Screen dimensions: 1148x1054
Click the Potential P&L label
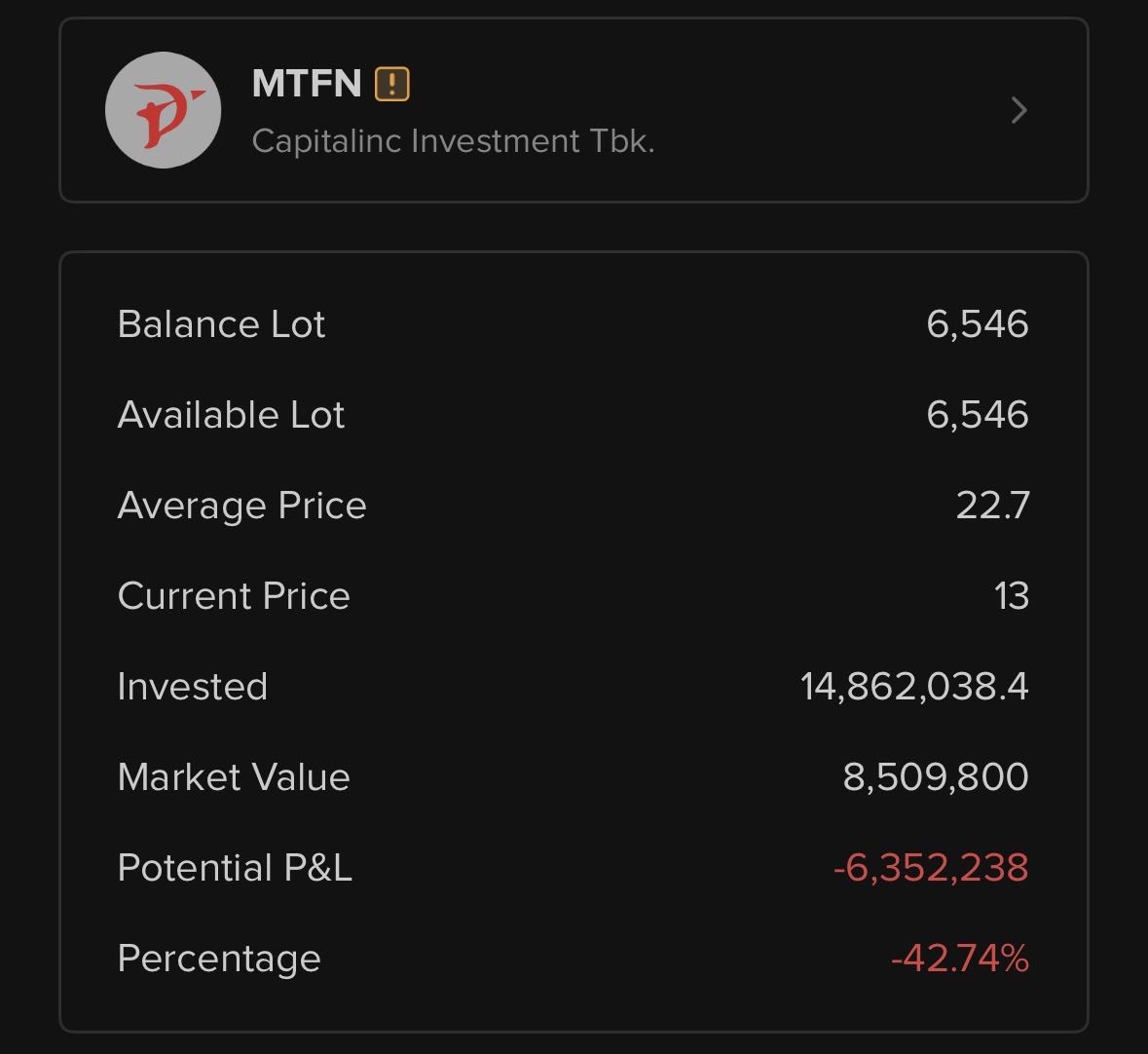pyautogui.click(x=235, y=868)
